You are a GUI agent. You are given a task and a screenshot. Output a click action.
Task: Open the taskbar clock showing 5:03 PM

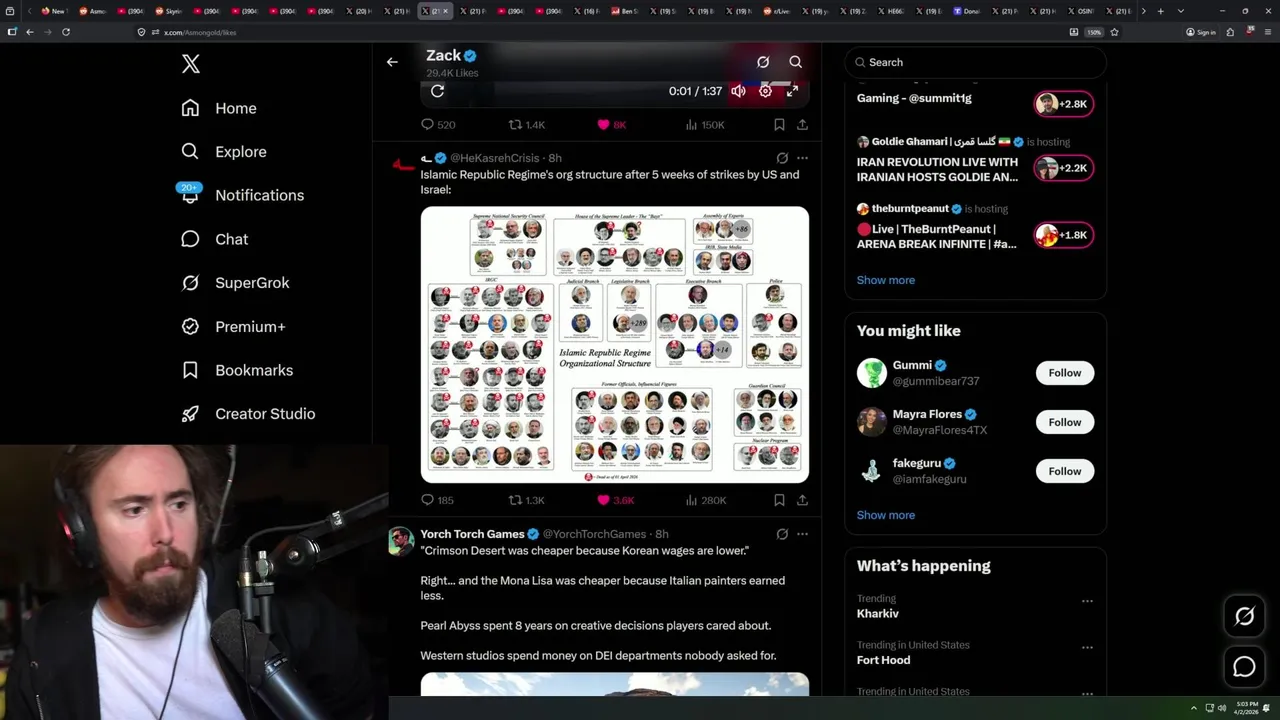1245,708
